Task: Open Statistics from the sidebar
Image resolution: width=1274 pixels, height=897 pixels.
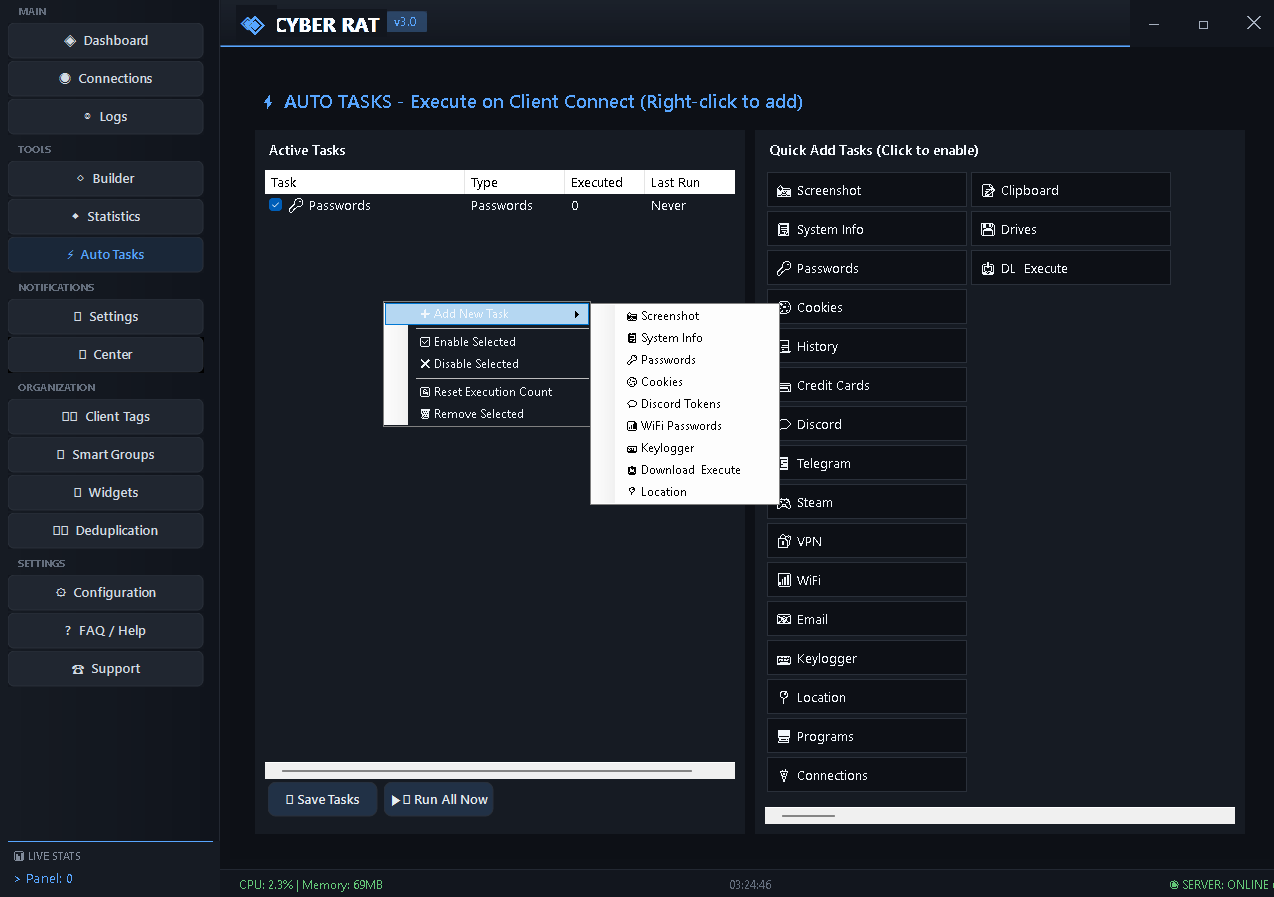Action: (106, 217)
